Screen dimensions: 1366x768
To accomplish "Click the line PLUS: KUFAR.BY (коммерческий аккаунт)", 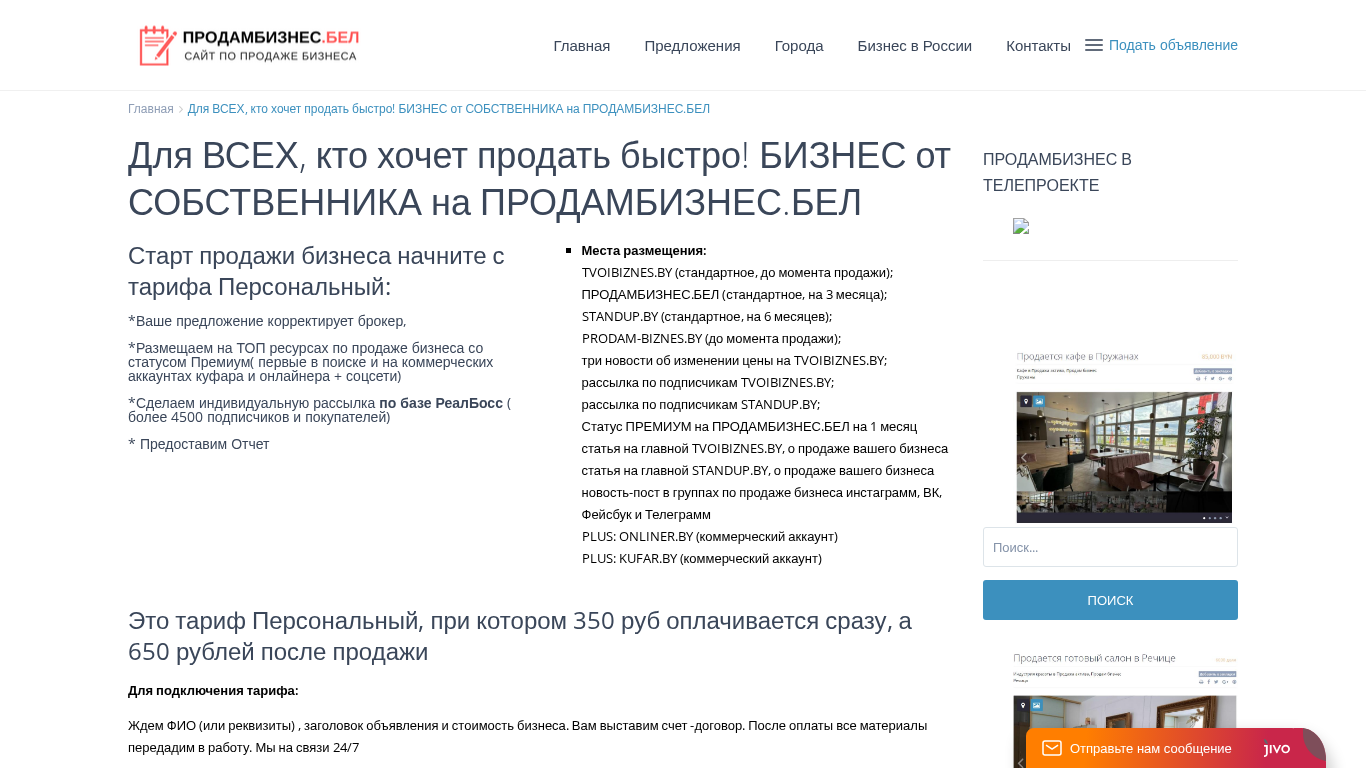I will (702, 558).
